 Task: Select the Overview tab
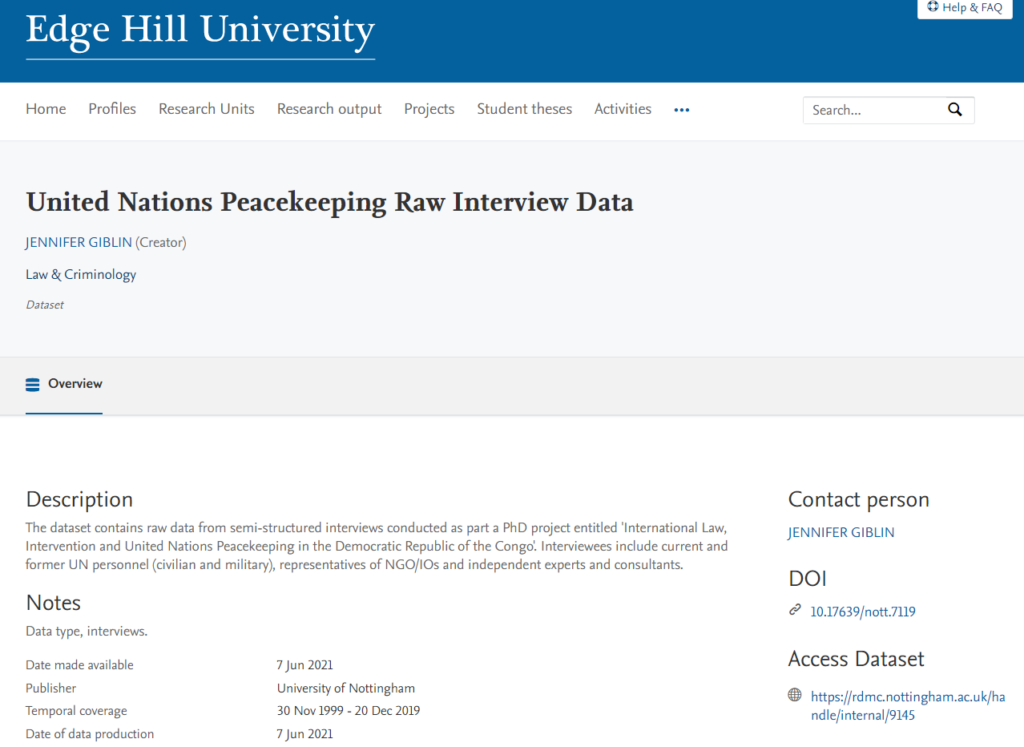[74, 383]
